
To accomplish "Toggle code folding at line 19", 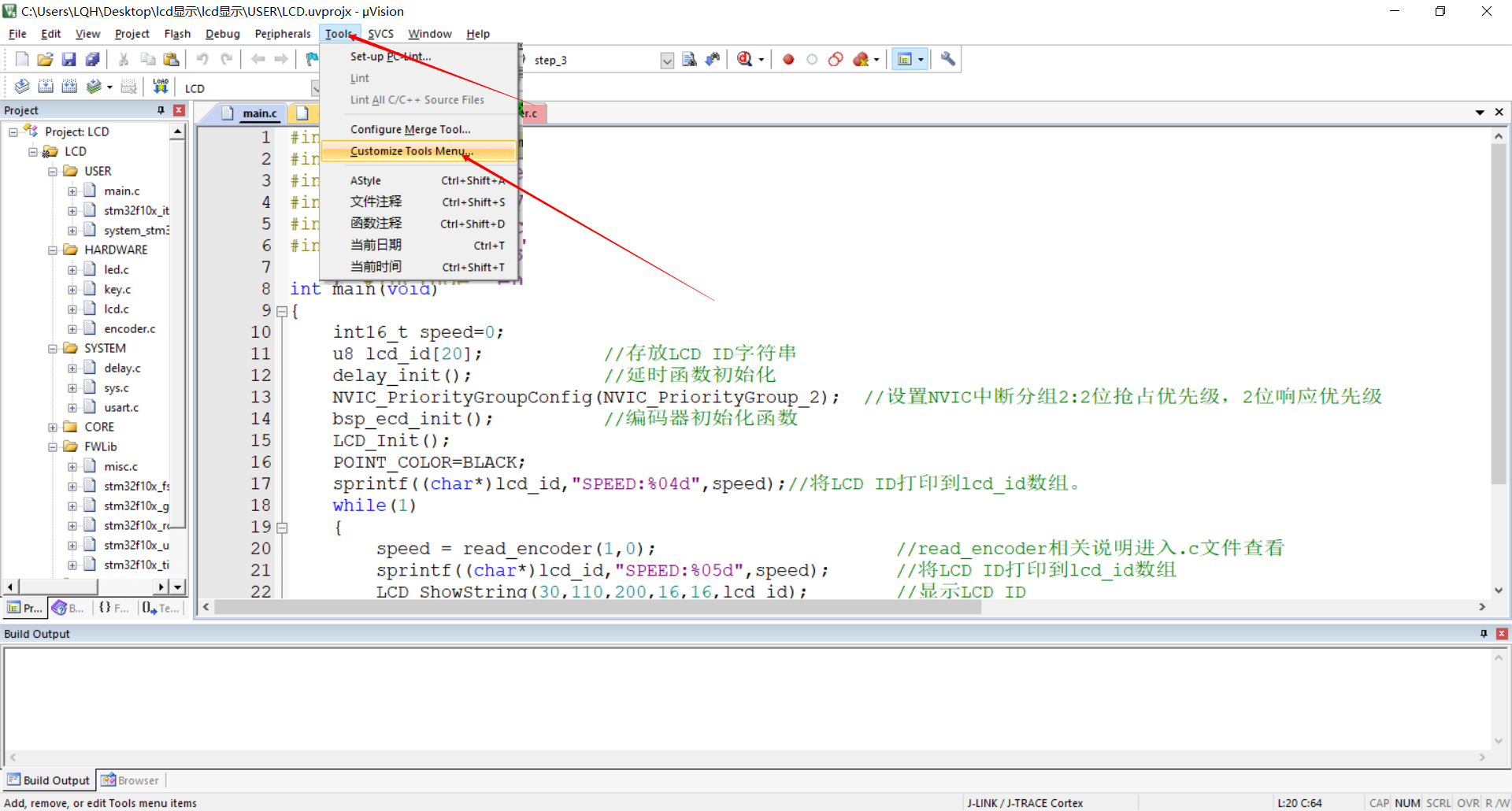I will point(282,528).
